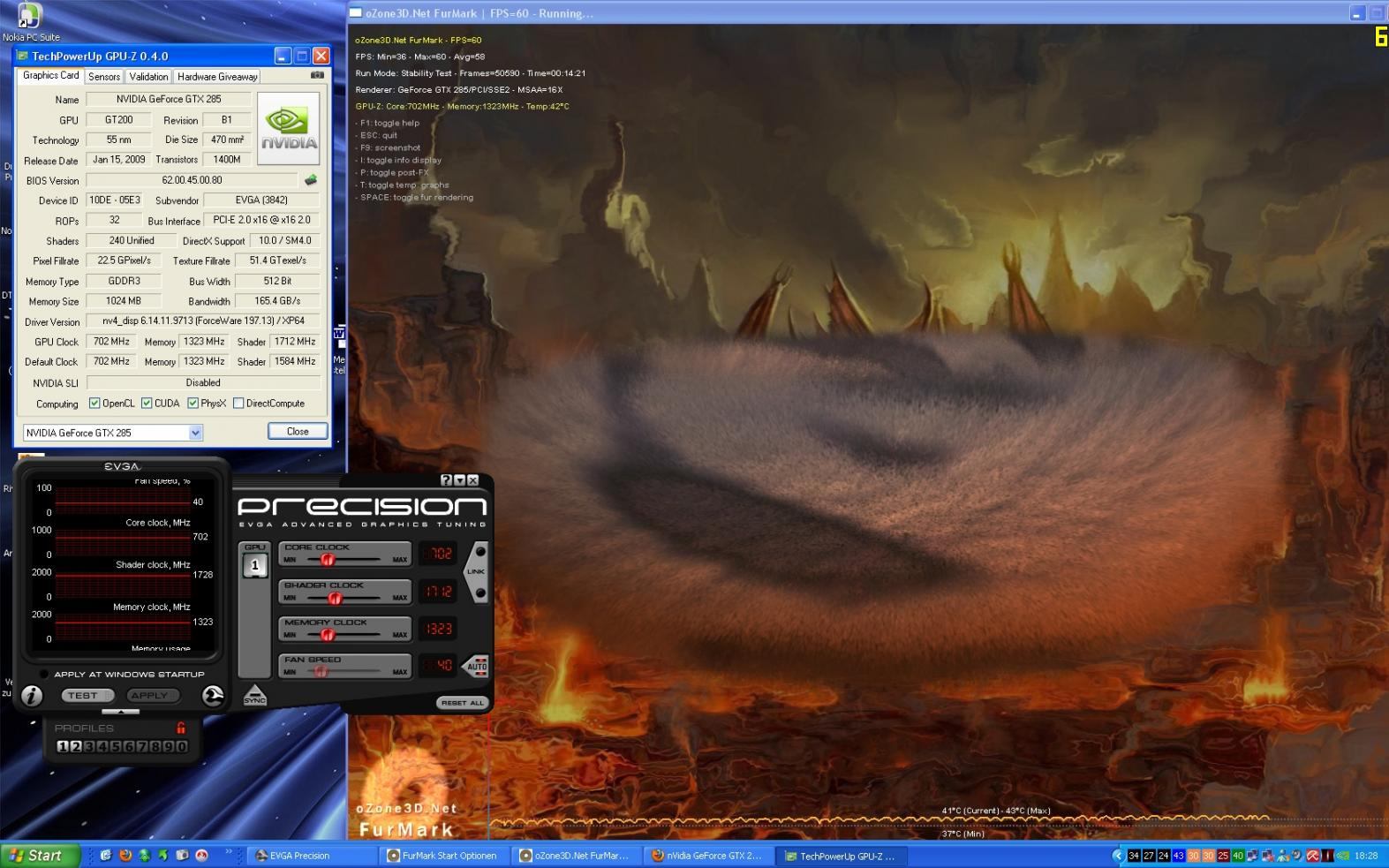Launch Firefox from Quick Launch

tap(125, 856)
